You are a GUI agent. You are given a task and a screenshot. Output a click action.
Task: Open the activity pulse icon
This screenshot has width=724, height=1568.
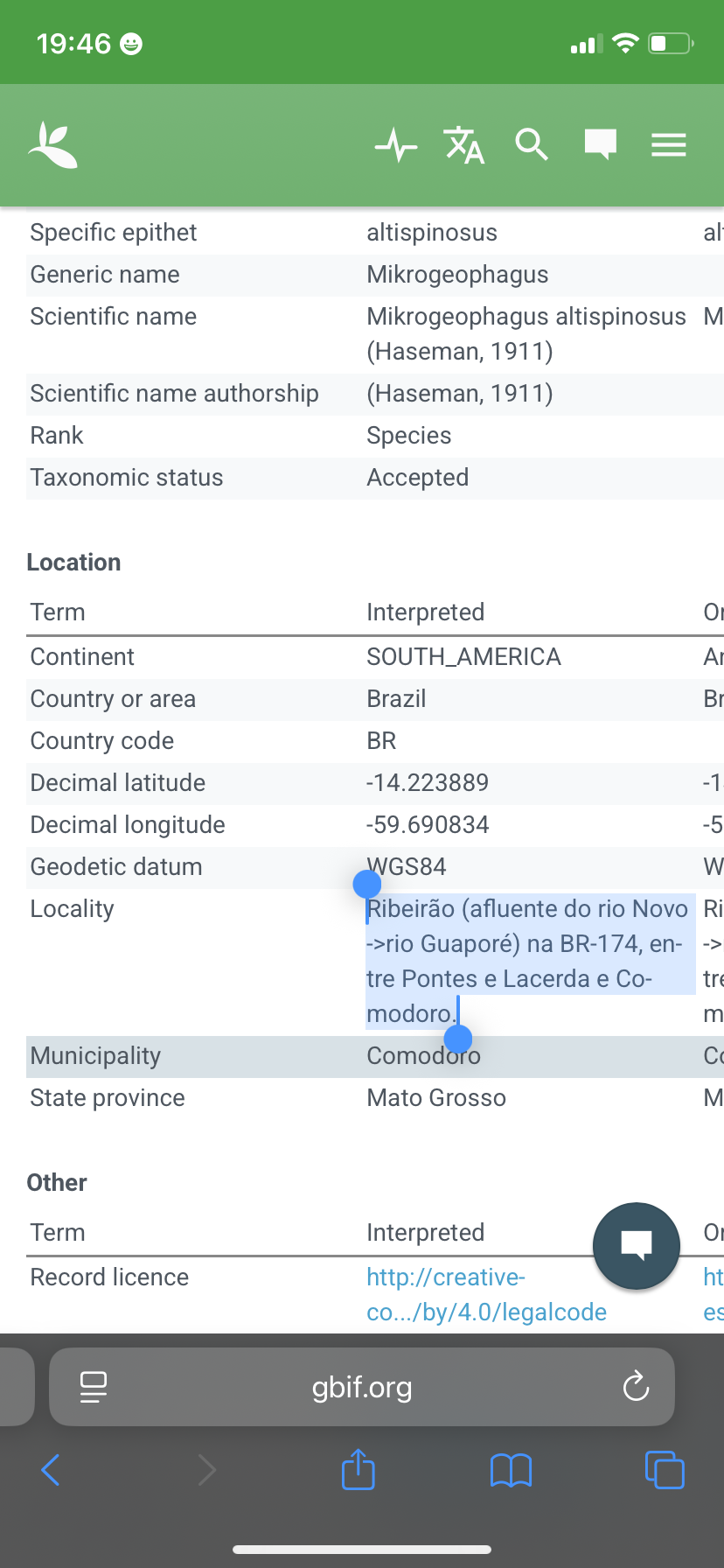tap(395, 145)
